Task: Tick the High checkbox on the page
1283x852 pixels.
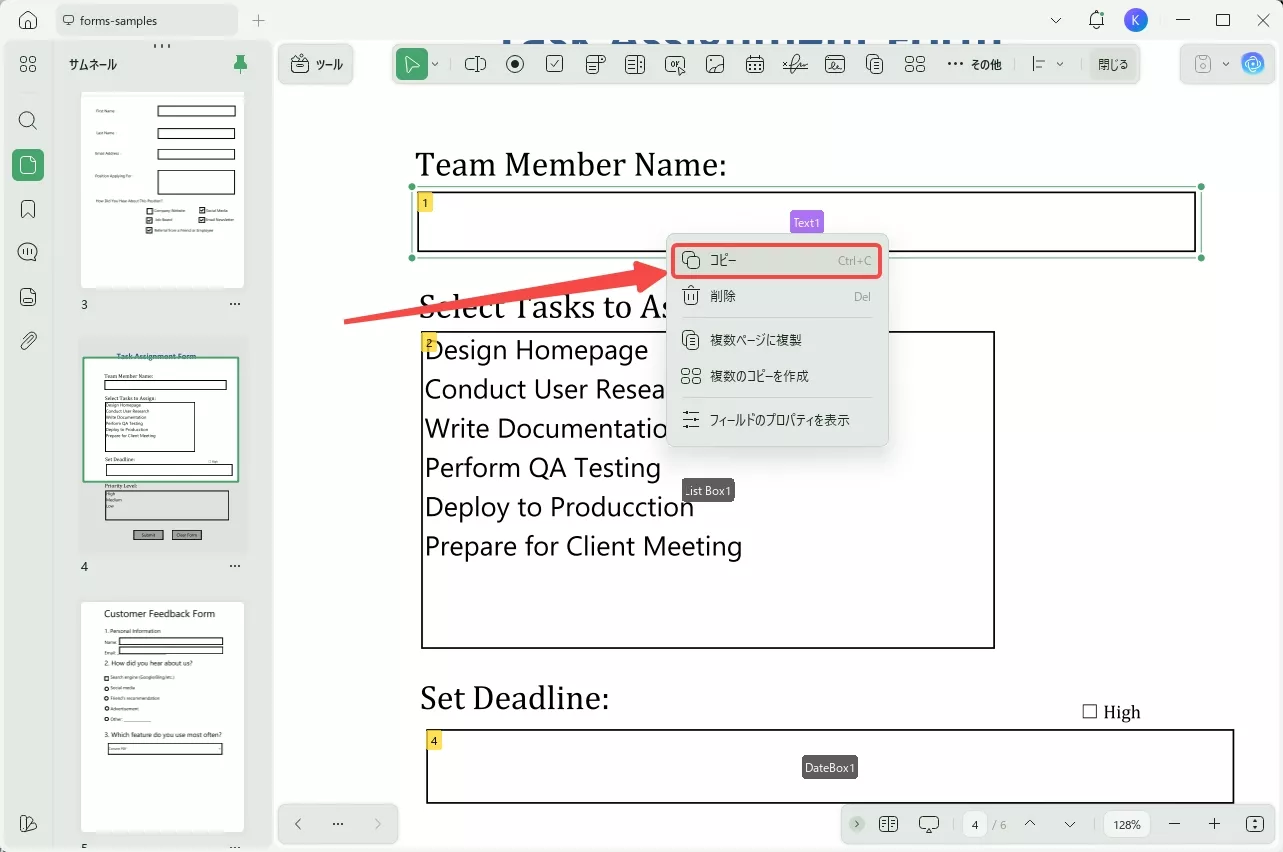Action: click(1090, 712)
